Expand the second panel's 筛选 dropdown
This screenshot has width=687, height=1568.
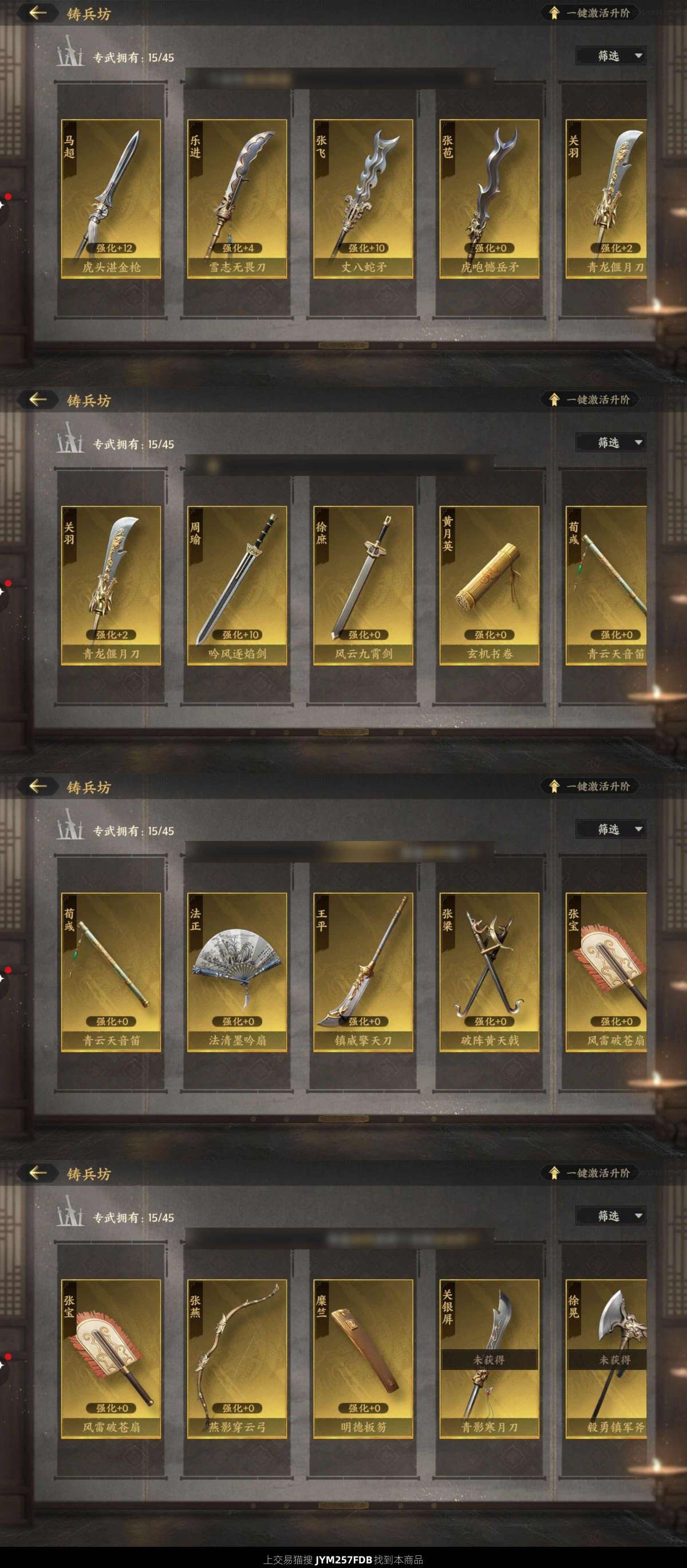click(x=611, y=442)
